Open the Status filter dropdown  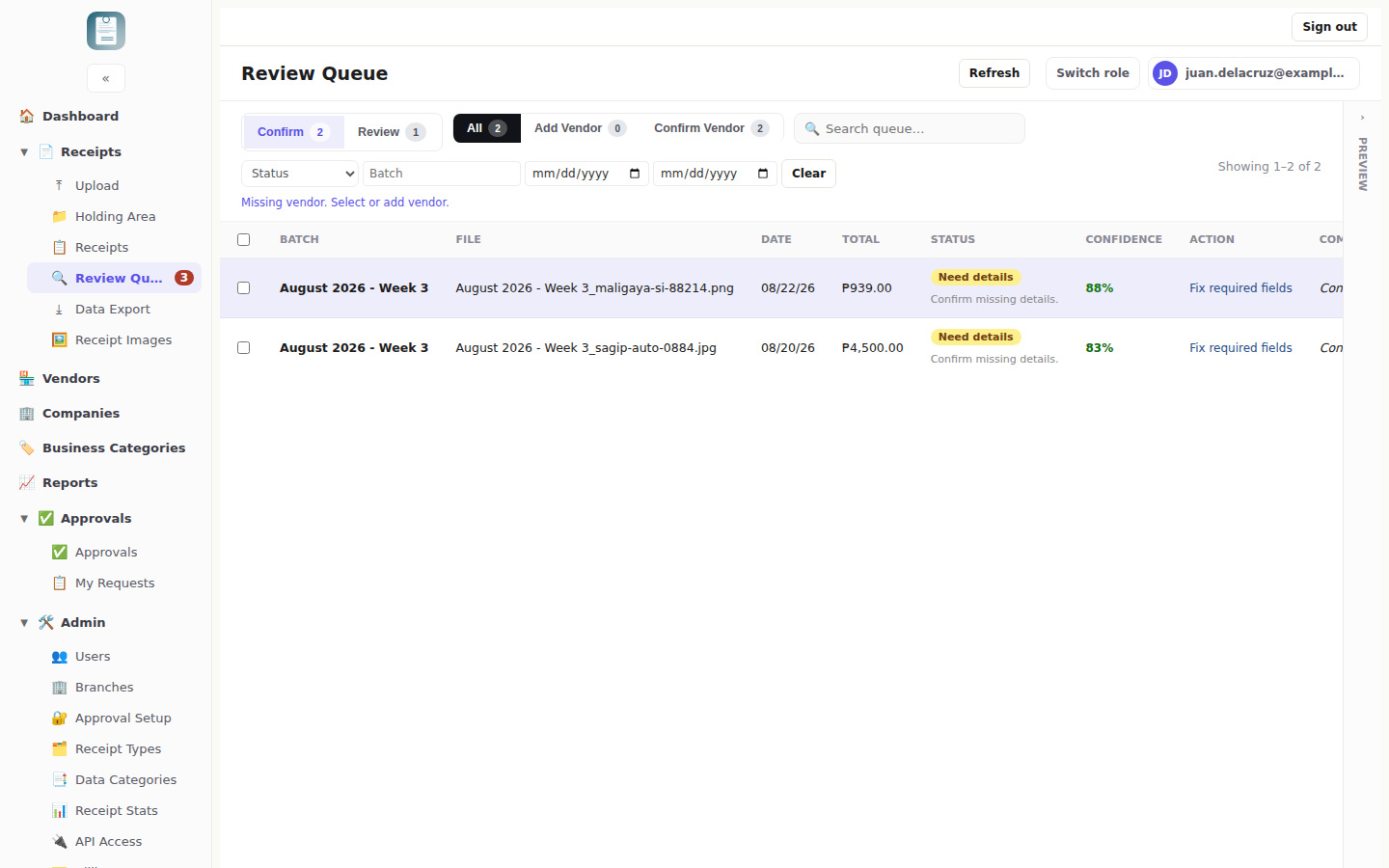coord(300,174)
